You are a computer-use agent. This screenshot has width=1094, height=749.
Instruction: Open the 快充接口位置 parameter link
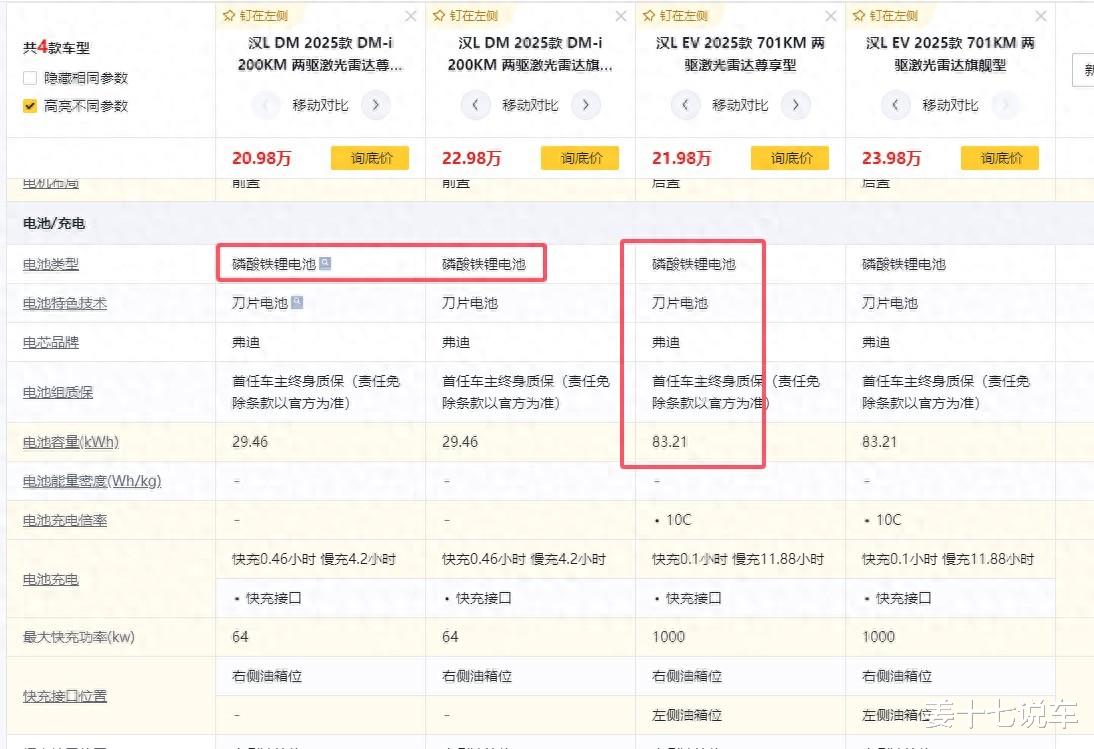[65, 696]
